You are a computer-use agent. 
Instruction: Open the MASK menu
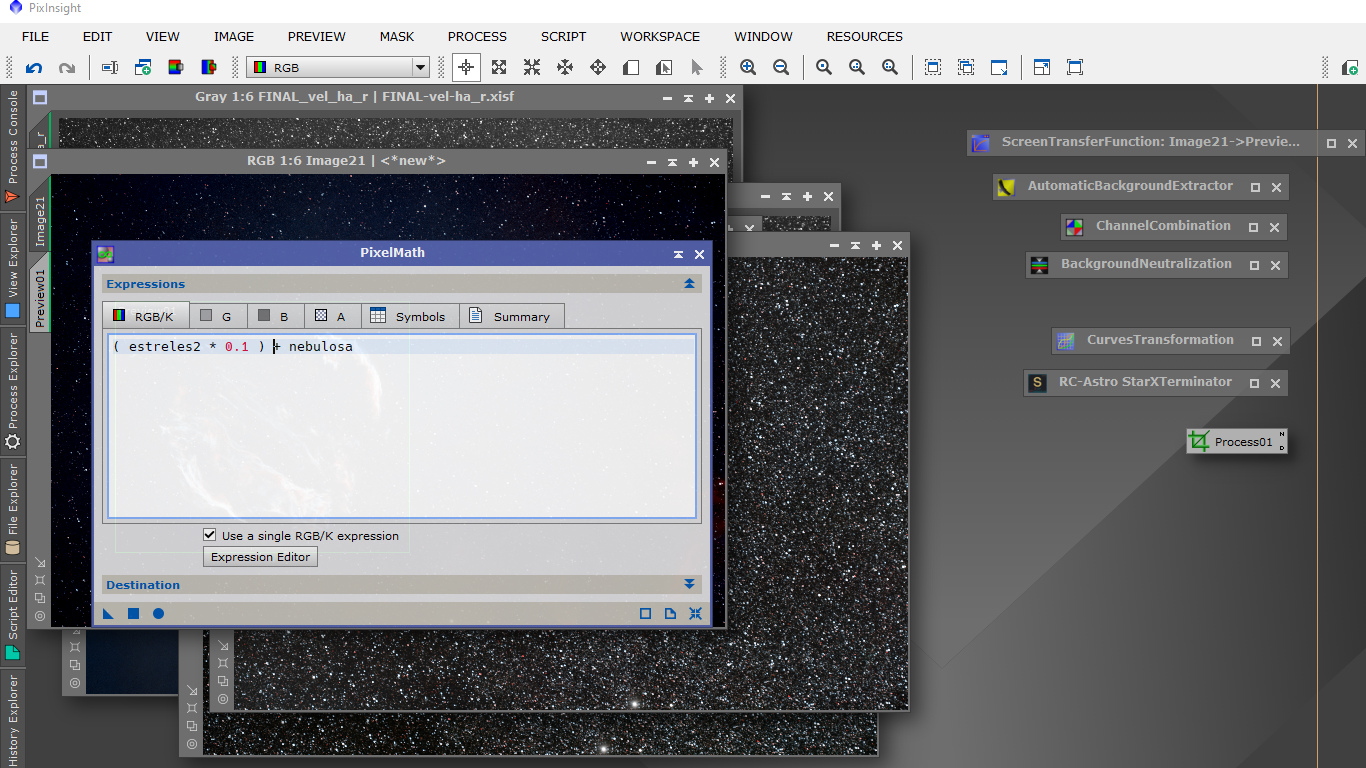coord(397,36)
